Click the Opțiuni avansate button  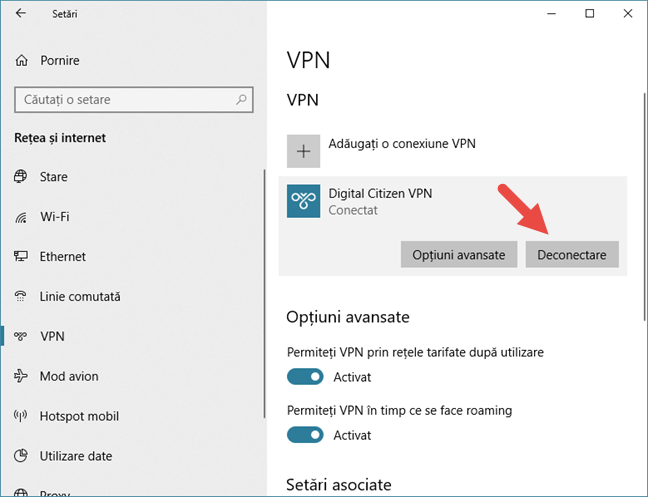tap(459, 254)
